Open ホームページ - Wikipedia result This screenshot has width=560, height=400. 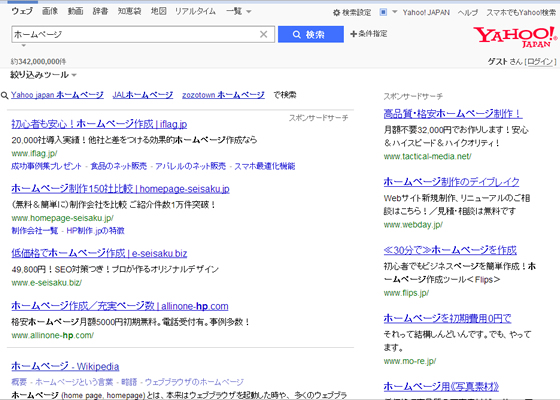point(65,366)
